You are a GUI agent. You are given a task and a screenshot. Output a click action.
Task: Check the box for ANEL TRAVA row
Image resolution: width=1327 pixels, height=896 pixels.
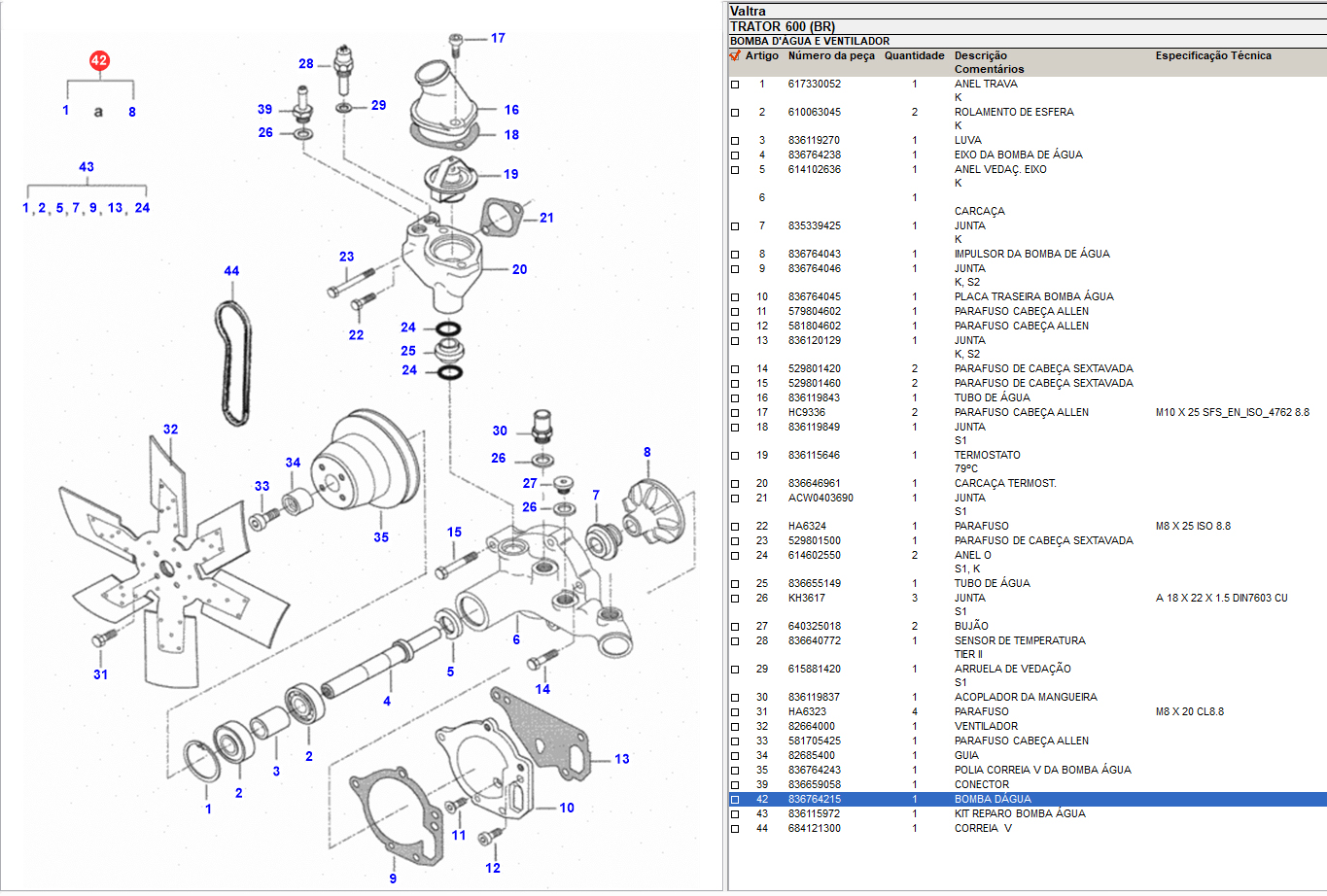735,85
